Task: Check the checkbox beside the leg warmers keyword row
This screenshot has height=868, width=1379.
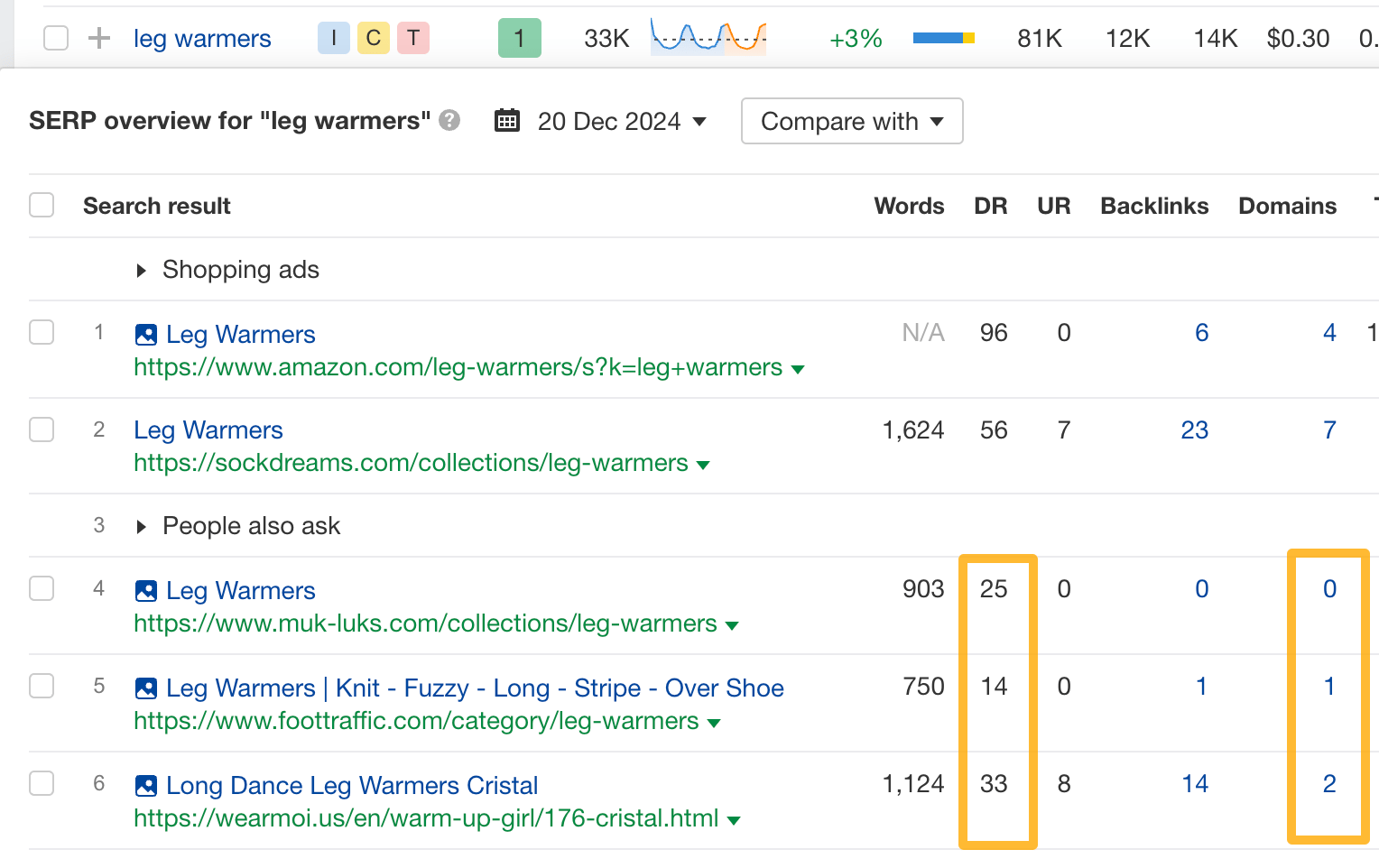Action: [x=55, y=38]
